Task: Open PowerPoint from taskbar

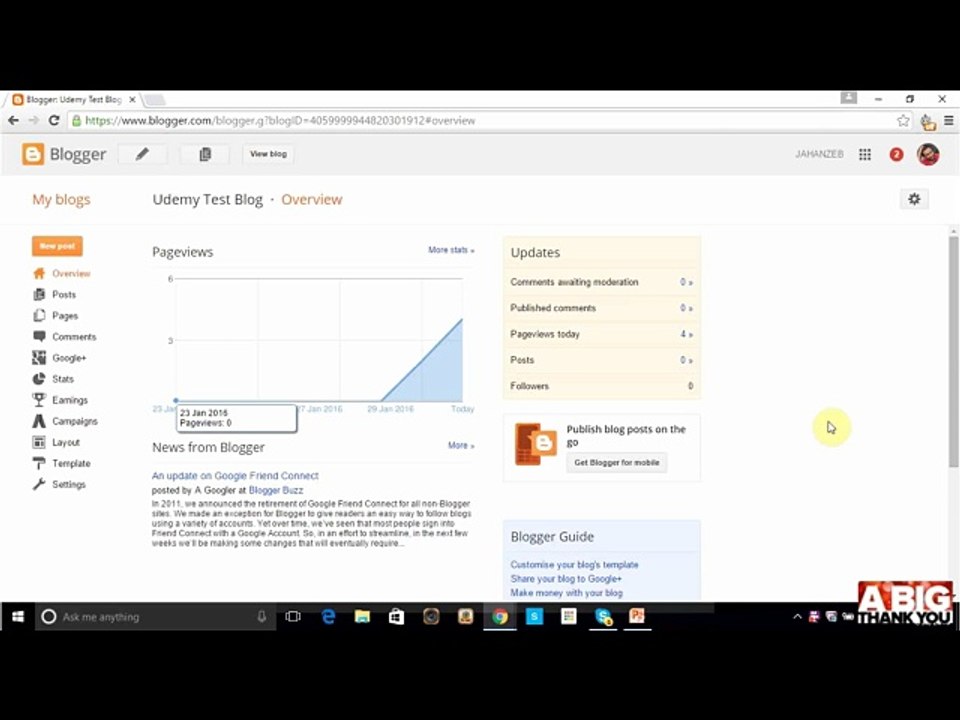Action: coord(637,617)
